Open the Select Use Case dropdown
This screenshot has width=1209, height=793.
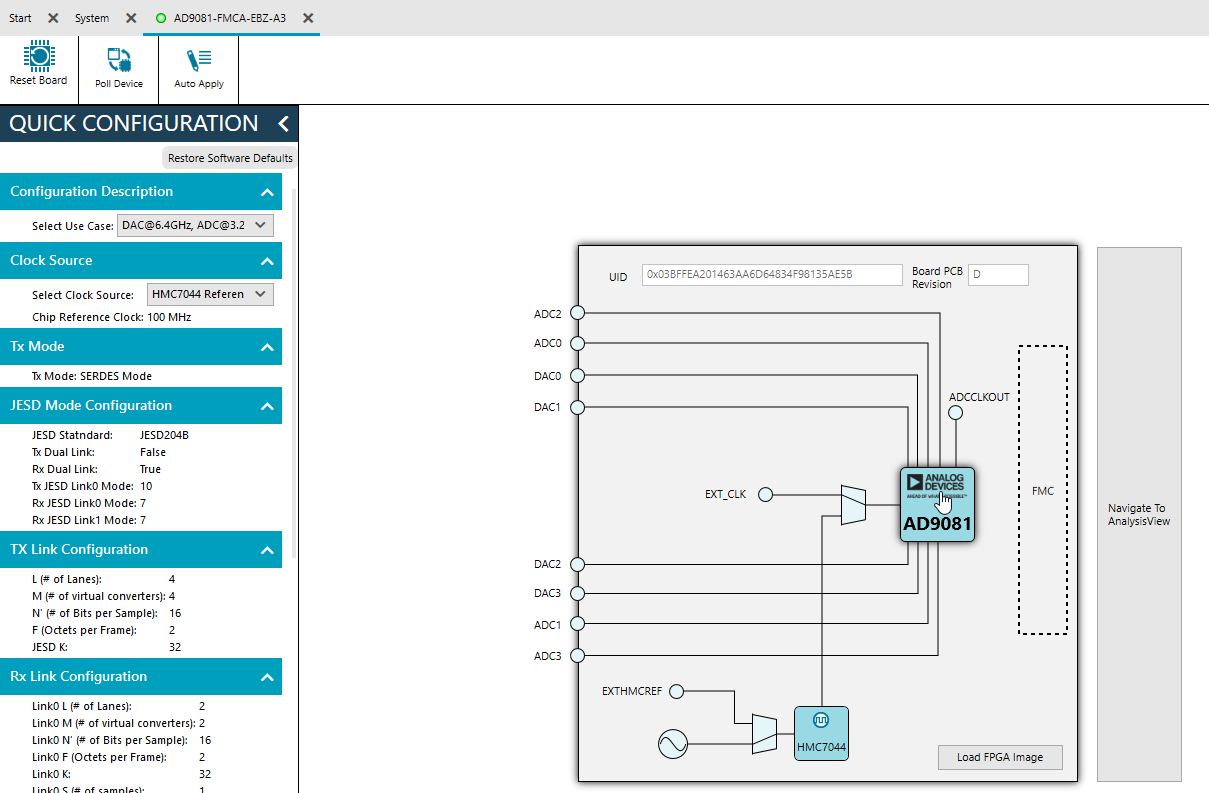(x=195, y=225)
